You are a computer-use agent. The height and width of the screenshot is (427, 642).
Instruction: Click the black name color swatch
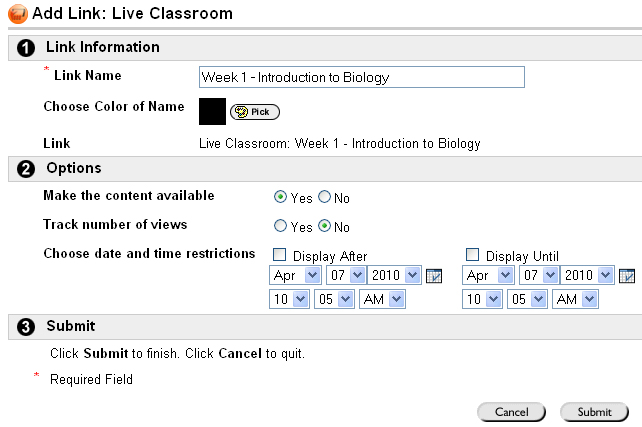(x=212, y=111)
